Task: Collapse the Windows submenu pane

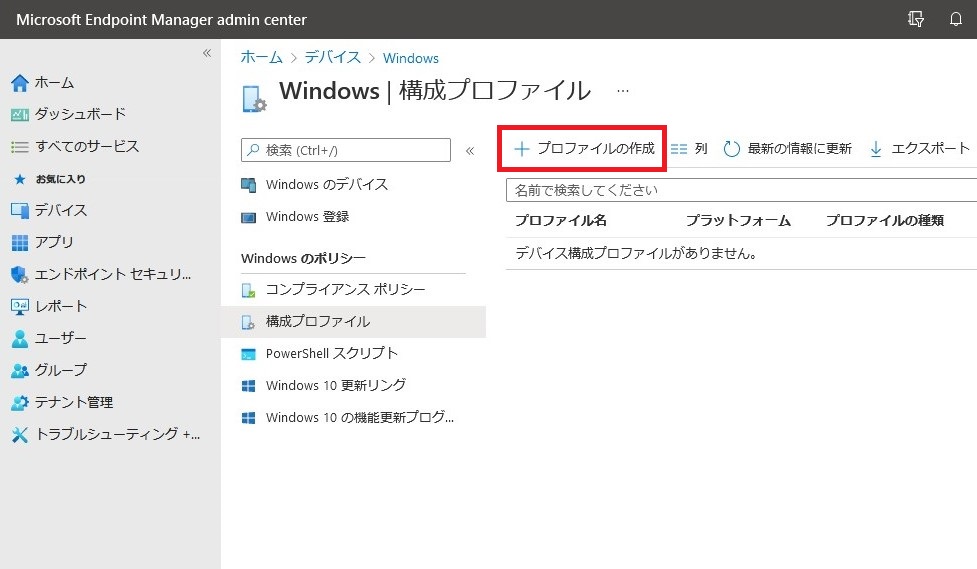Action: point(470,151)
